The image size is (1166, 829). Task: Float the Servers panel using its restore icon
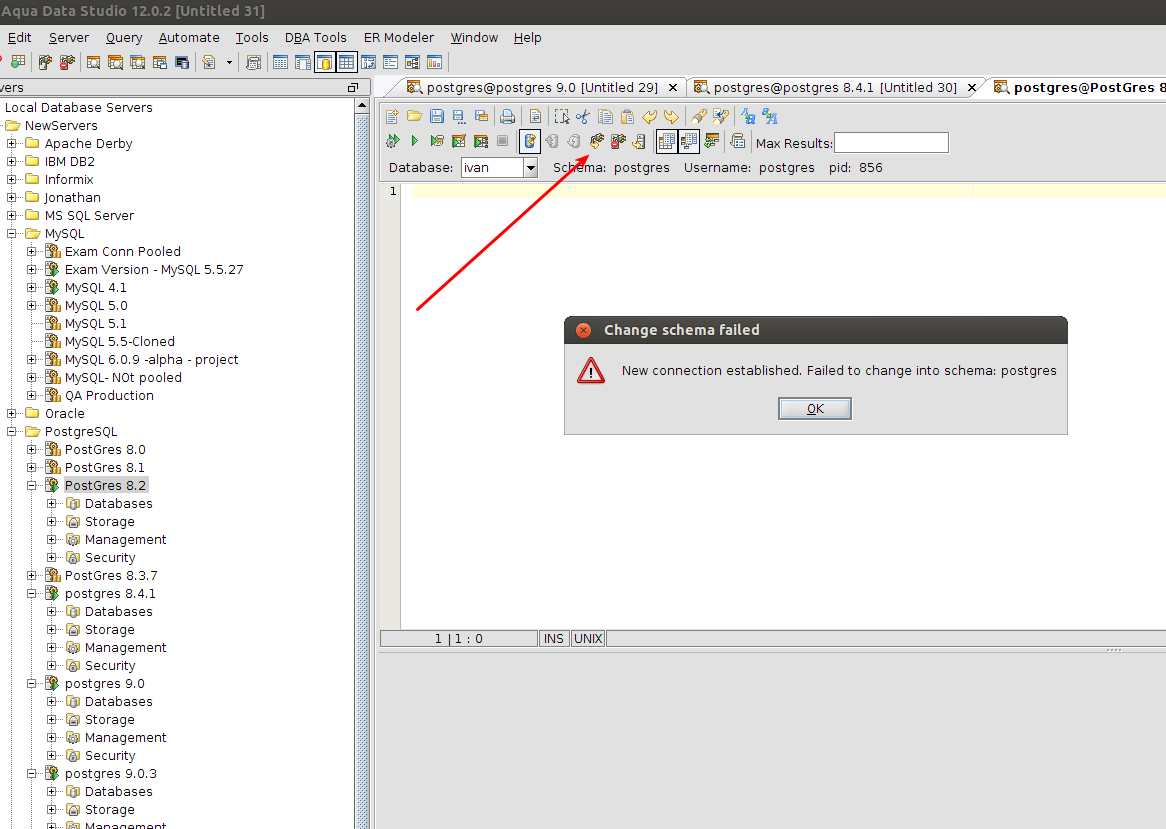pyautogui.click(x=353, y=88)
